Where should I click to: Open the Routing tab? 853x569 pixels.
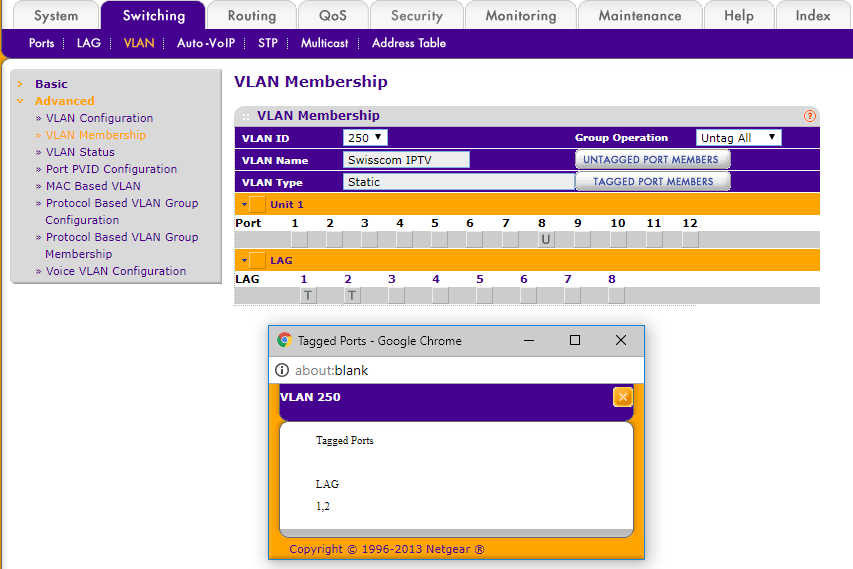tap(251, 16)
